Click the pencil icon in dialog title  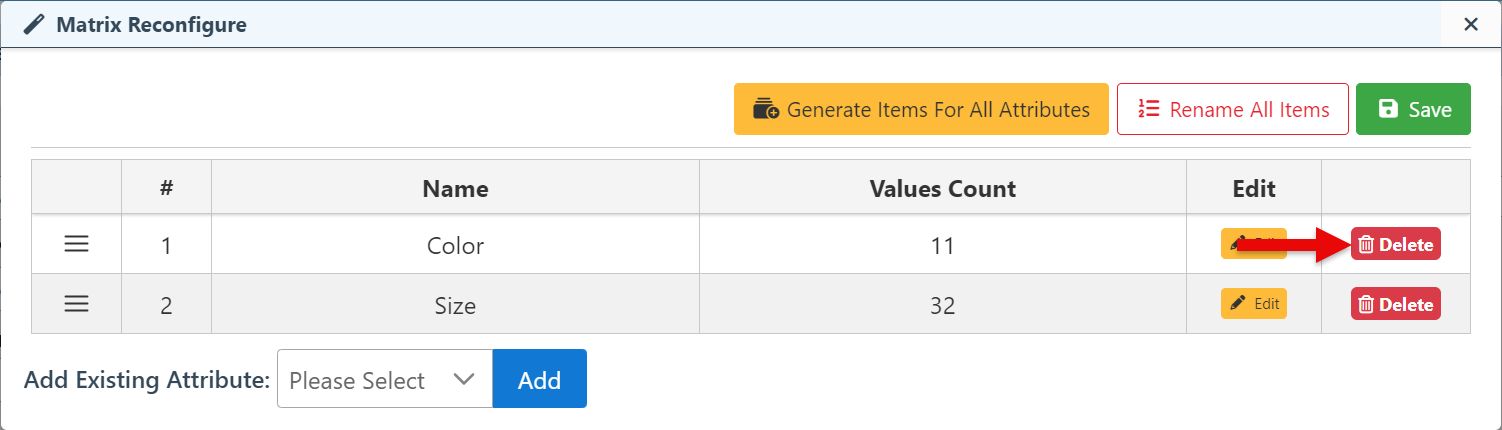coord(33,25)
